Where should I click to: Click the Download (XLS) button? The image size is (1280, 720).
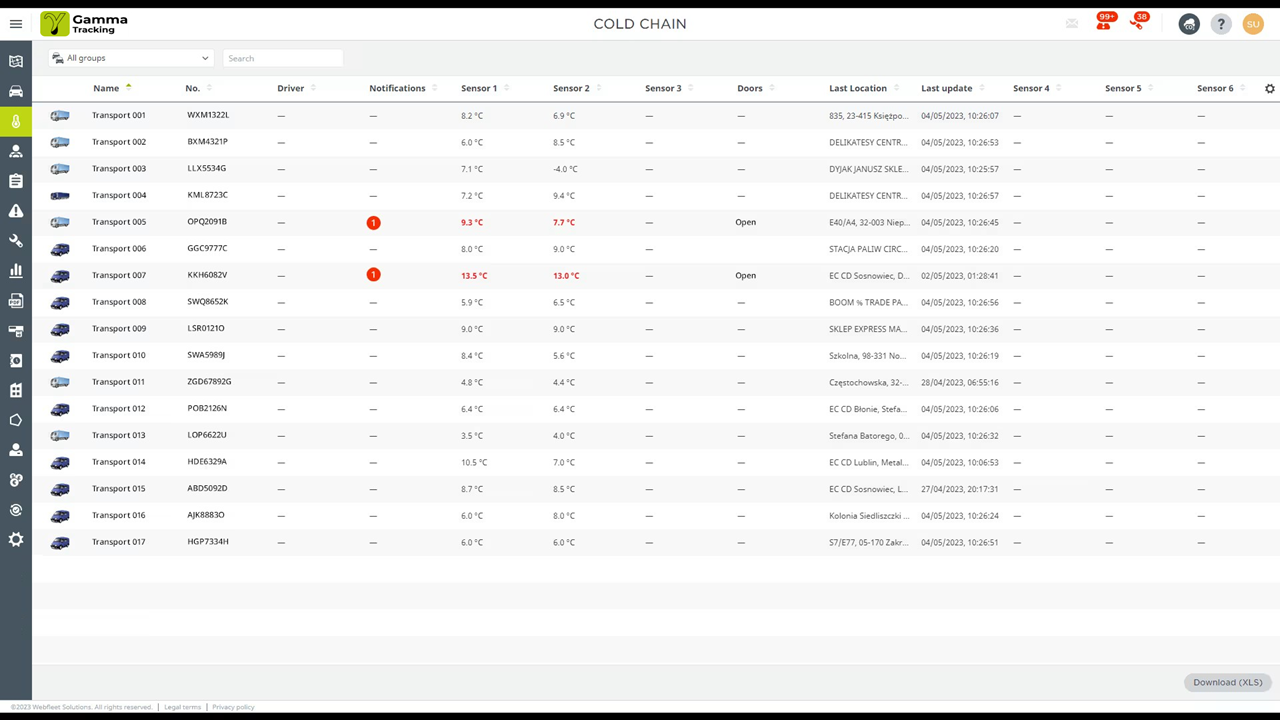[x=1227, y=682]
